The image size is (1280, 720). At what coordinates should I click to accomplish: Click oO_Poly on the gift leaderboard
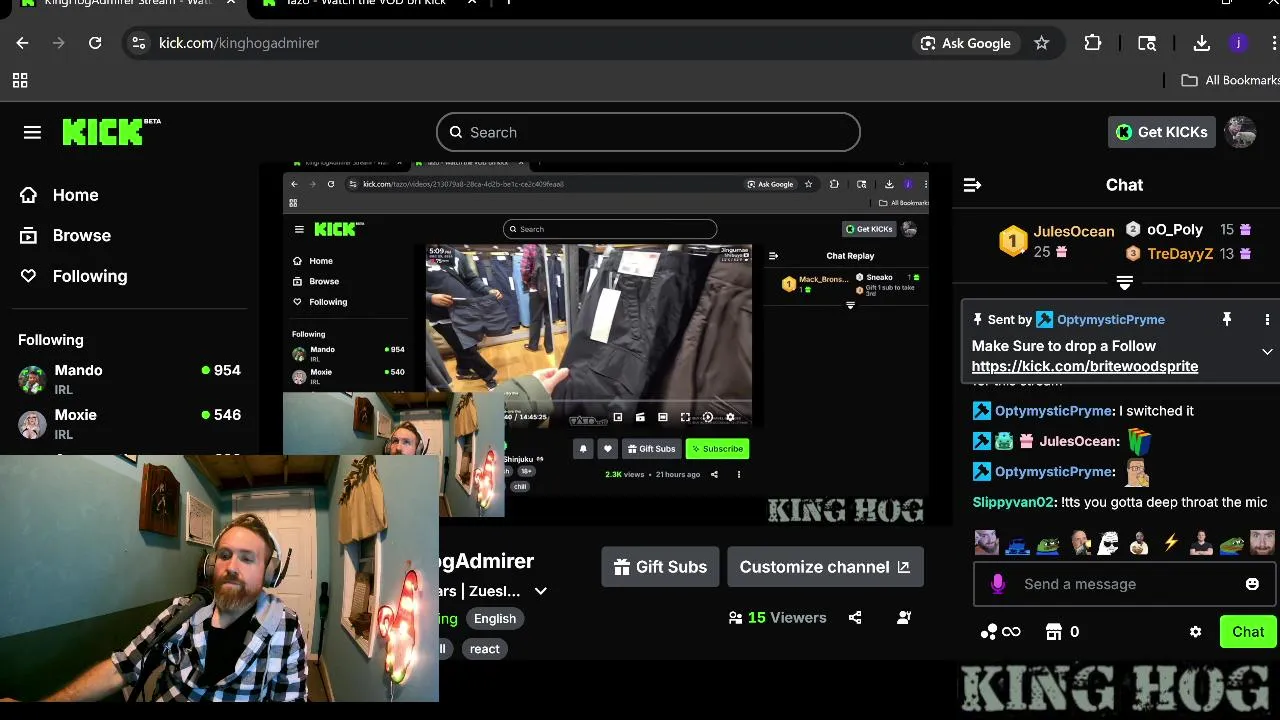[1174, 229]
